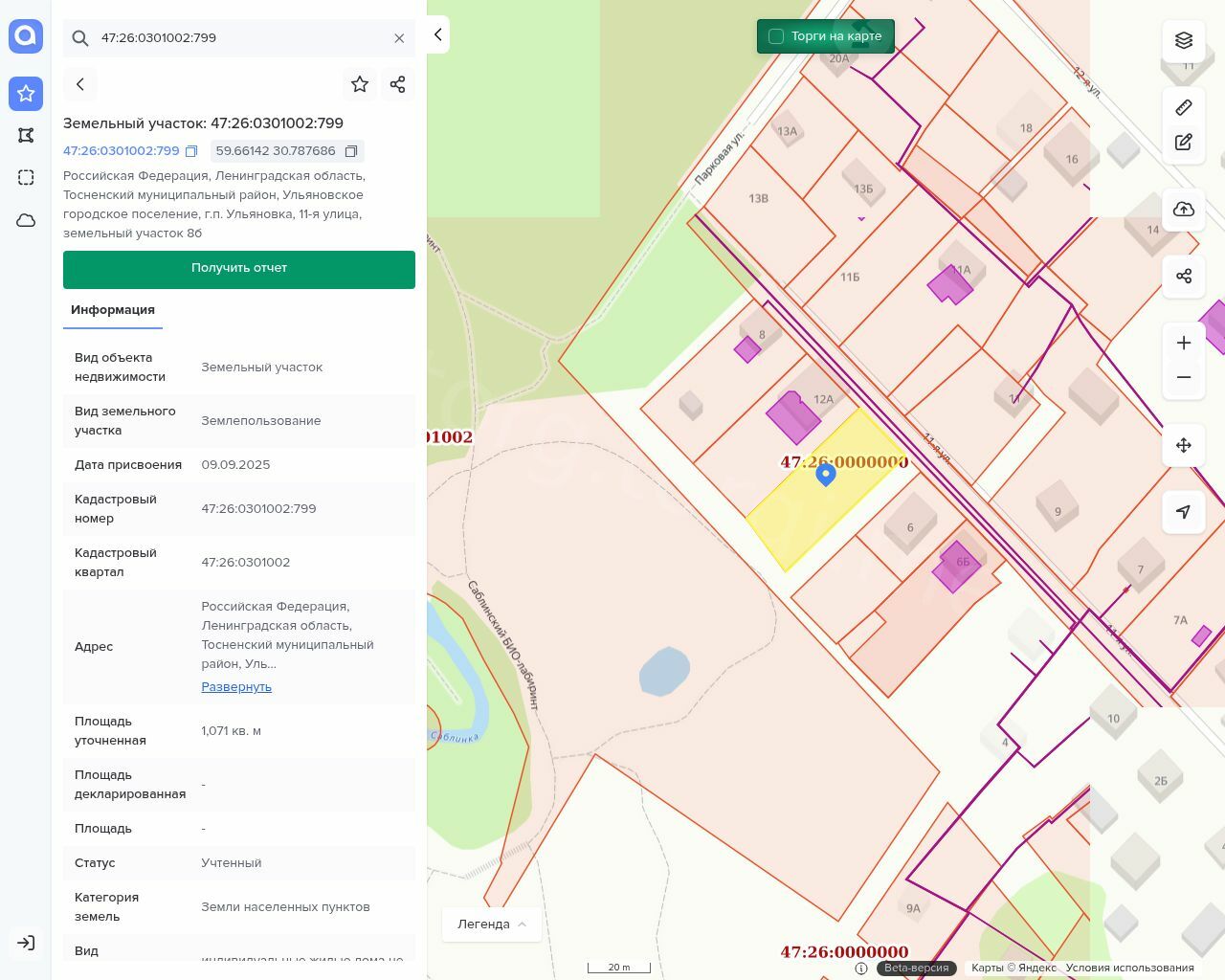The height and width of the screenshot is (980, 1225).
Task: Zoom in the map with plus
Action: (x=1184, y=343)
